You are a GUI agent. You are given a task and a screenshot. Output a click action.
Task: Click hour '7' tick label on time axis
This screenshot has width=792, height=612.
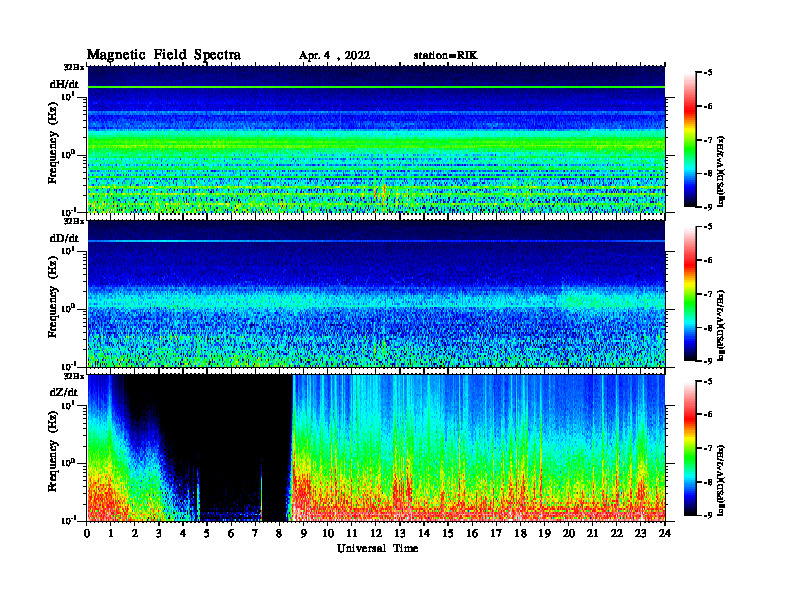[256, 533]
